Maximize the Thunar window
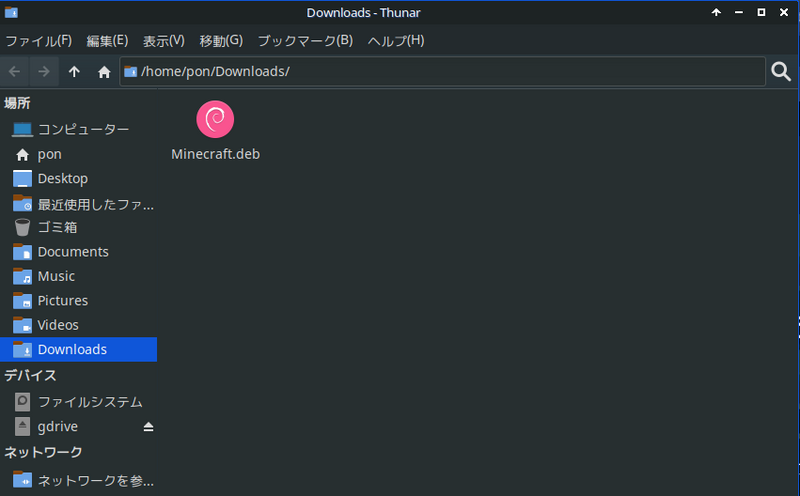 tap(761, 12)
